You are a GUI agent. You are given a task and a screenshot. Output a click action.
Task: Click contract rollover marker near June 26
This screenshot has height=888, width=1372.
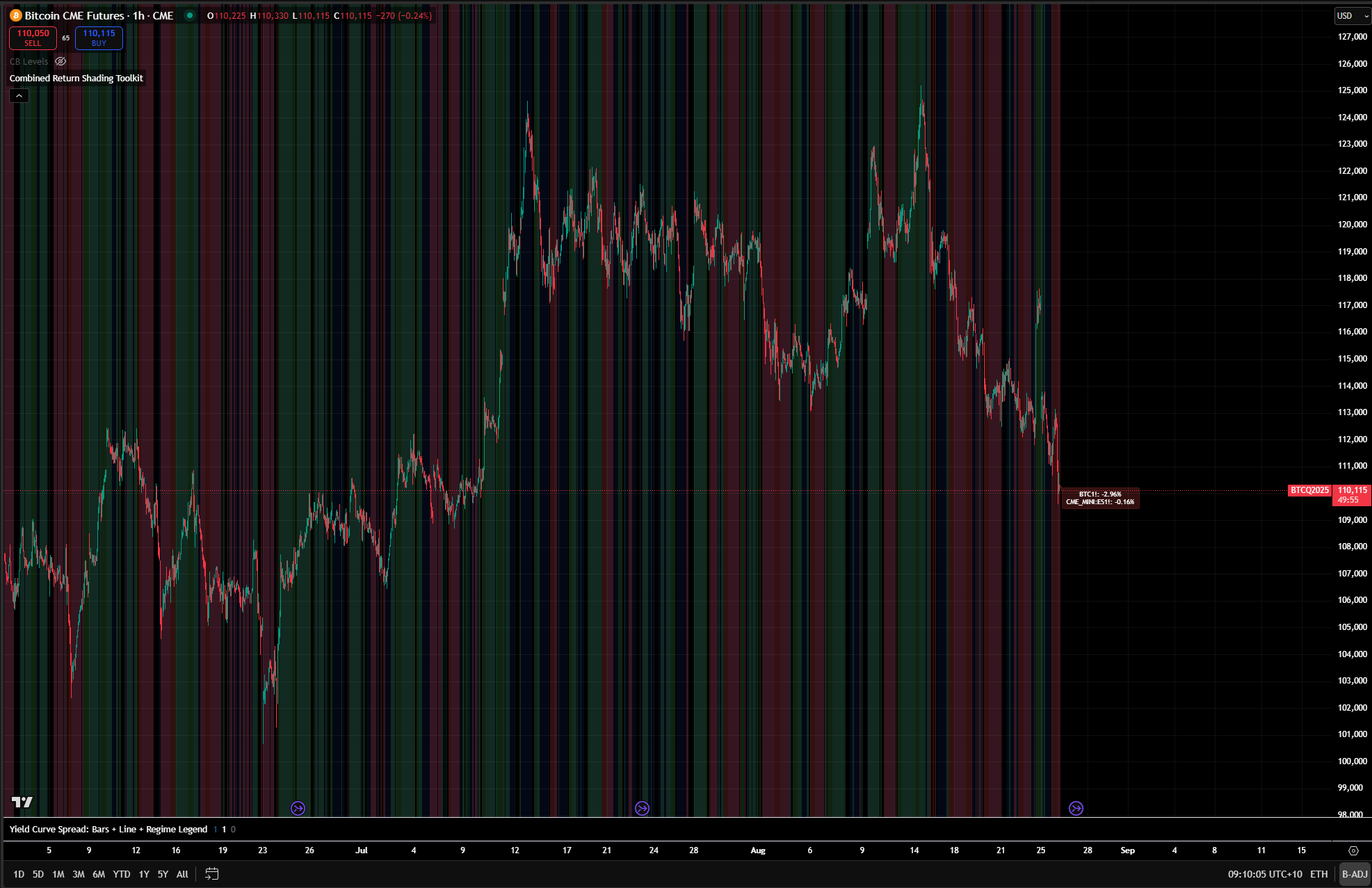click(298, 808)
